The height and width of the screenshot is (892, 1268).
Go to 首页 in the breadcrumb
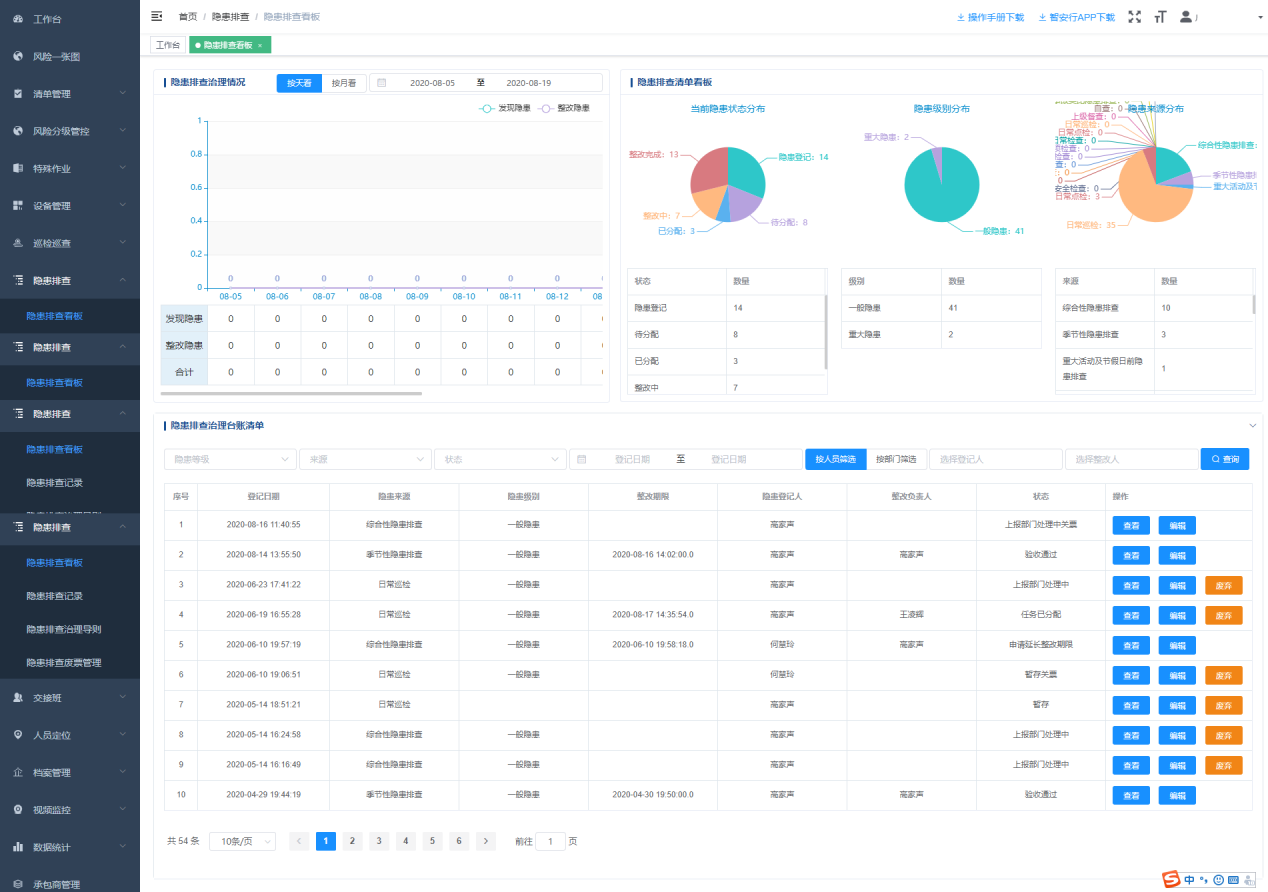[x=188, y=17]
